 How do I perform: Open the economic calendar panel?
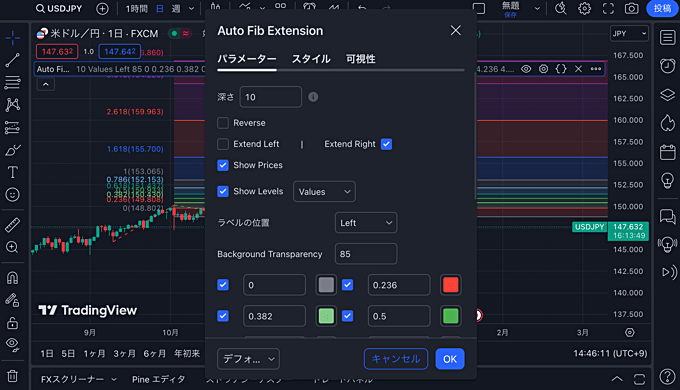(667, 152)
